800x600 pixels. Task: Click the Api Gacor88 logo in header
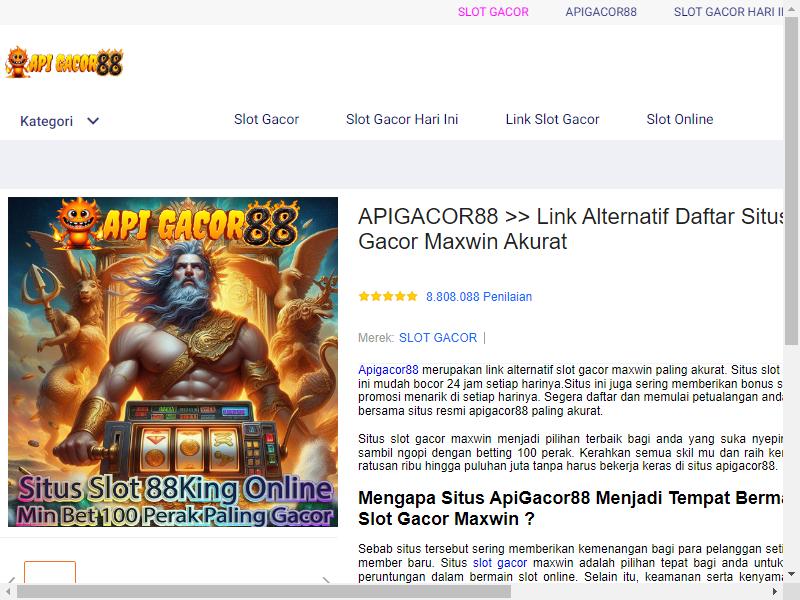point(64,62)
